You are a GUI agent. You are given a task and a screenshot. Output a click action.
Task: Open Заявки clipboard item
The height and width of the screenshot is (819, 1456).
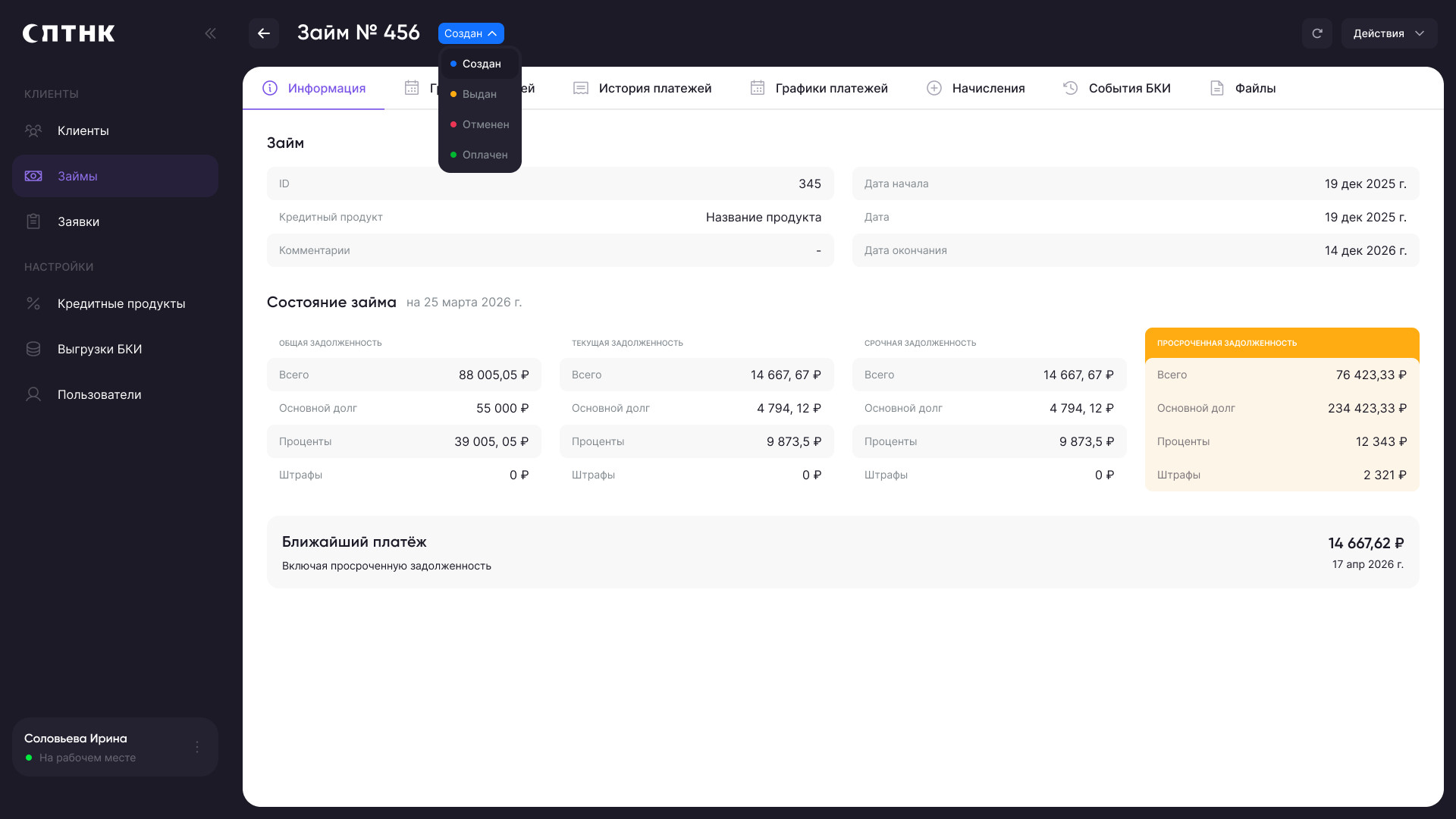coord(115,221)
